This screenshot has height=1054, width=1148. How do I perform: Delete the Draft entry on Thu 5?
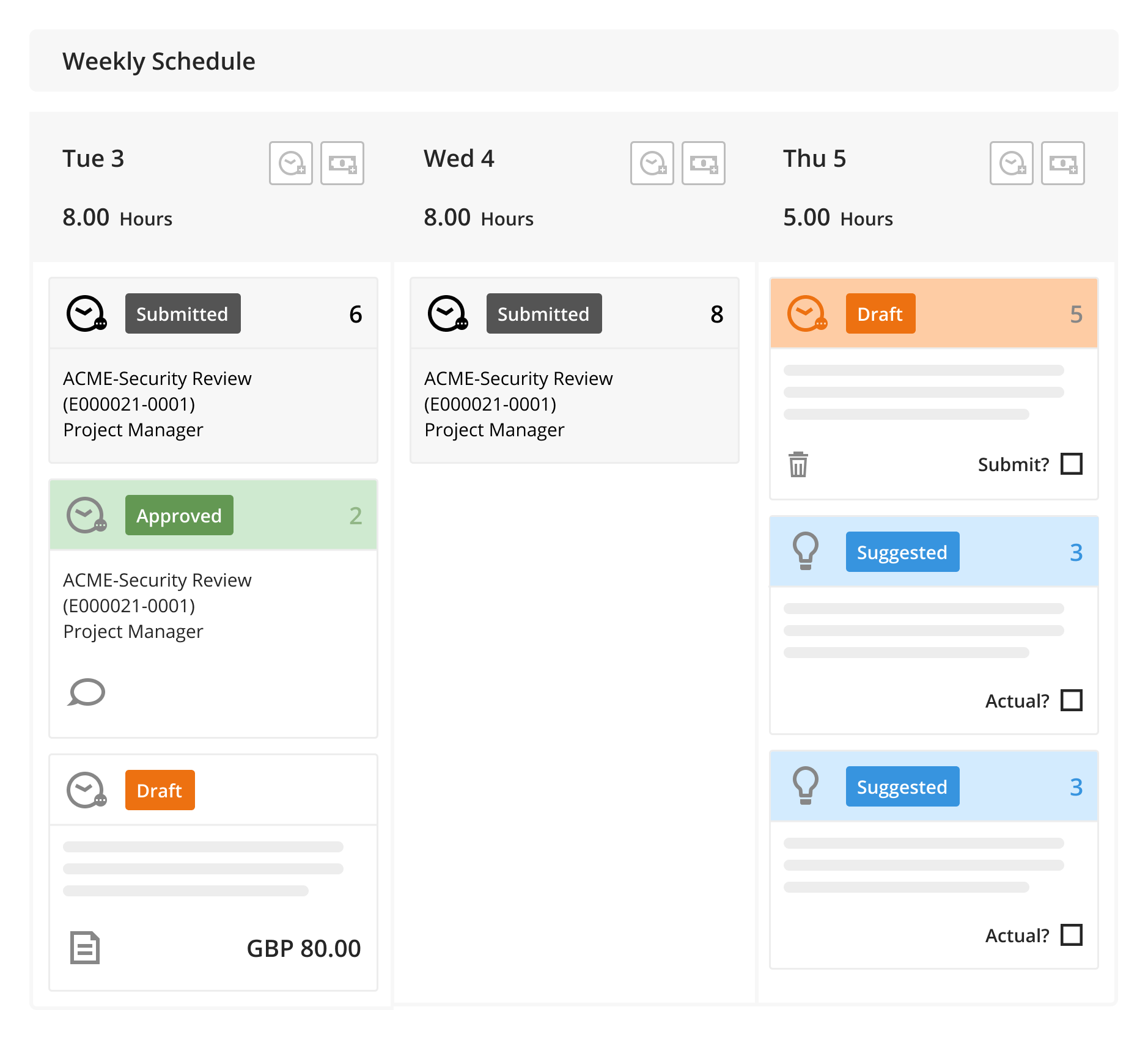798,464
